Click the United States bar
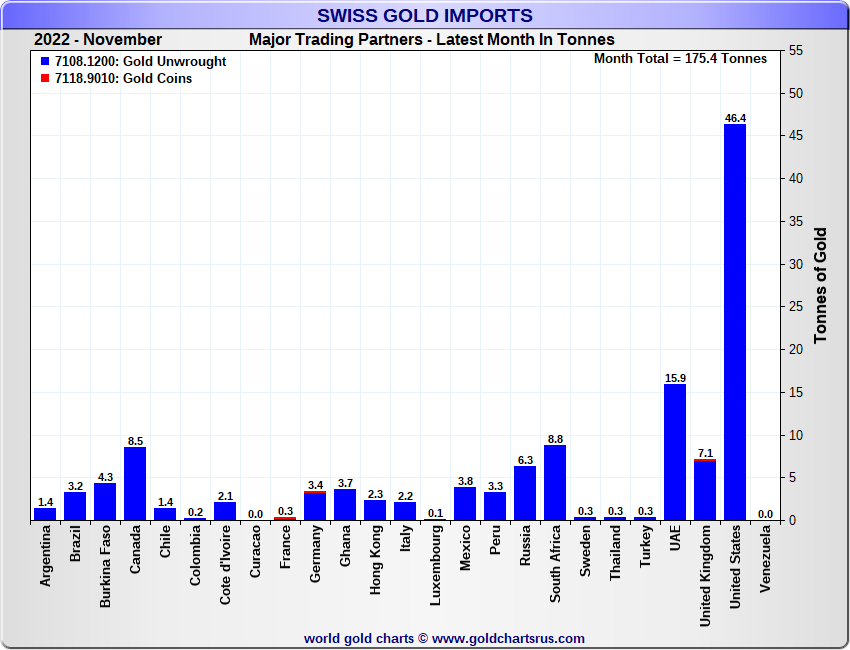850x650 pixels. (735, 322)
